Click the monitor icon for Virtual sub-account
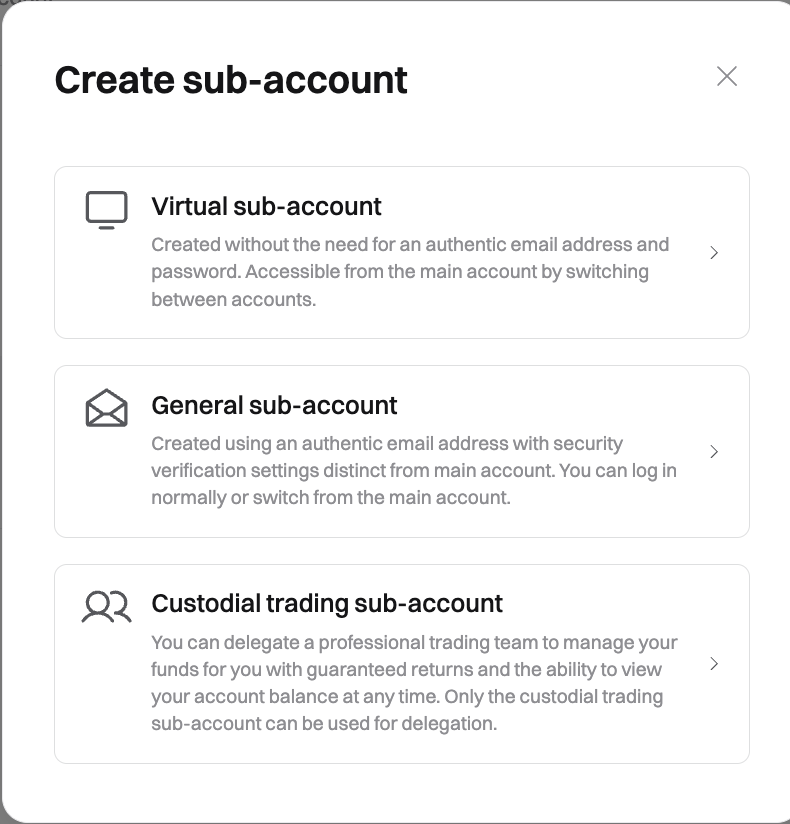This screenshot has height=824, width=790. pyautogui.click(x=107, y=210)
